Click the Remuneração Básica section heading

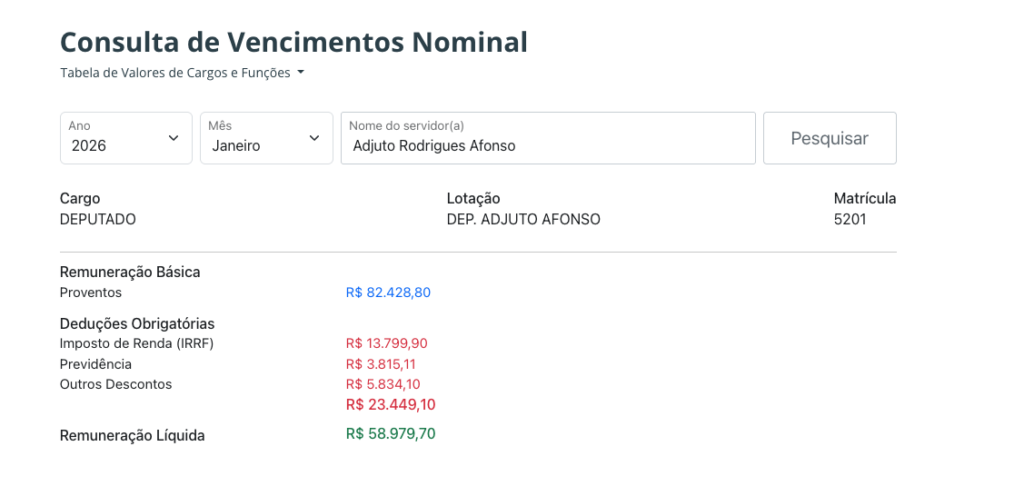(x=130, y=272)
